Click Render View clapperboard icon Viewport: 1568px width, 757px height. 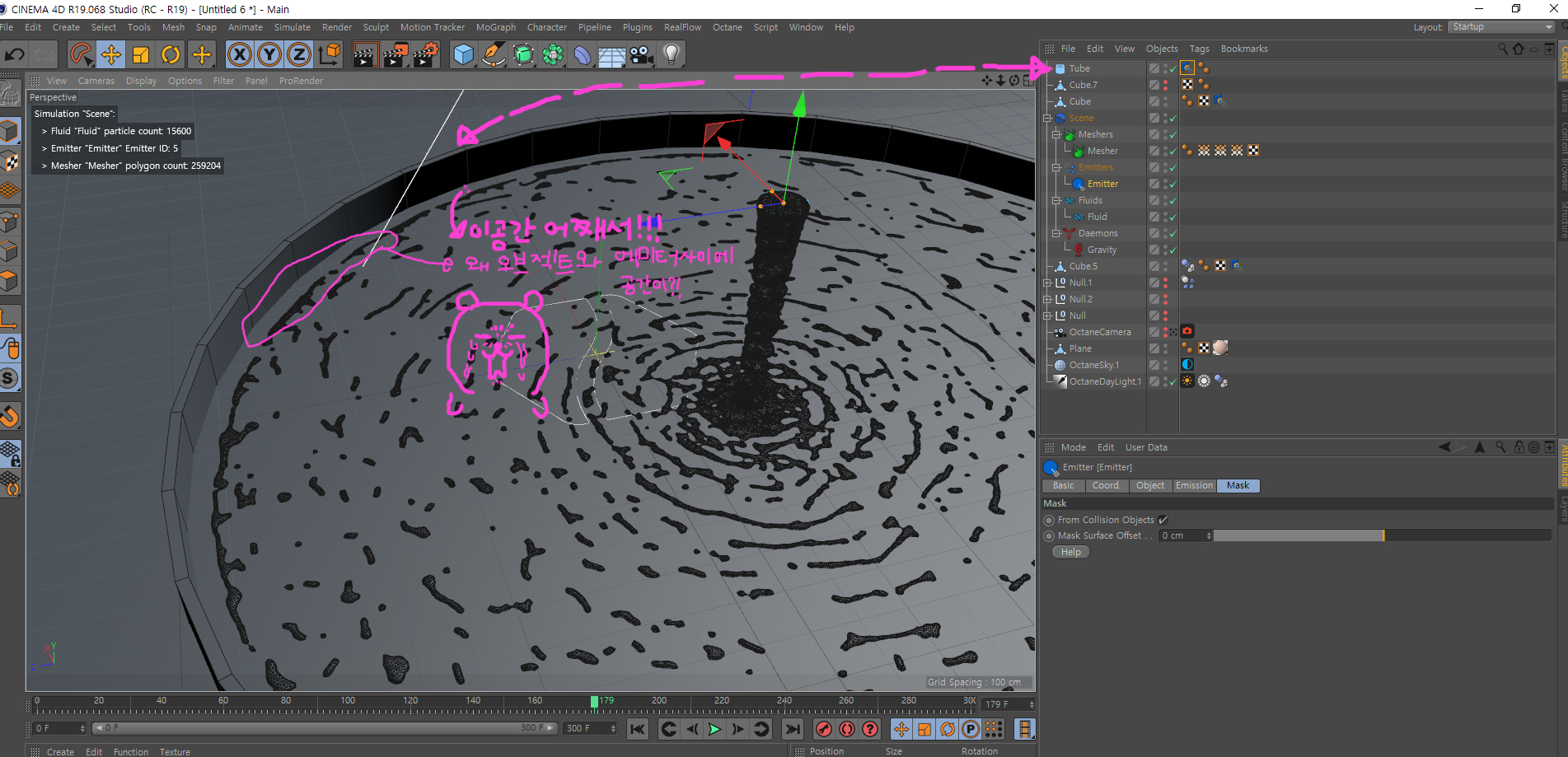tap(365, 55)
